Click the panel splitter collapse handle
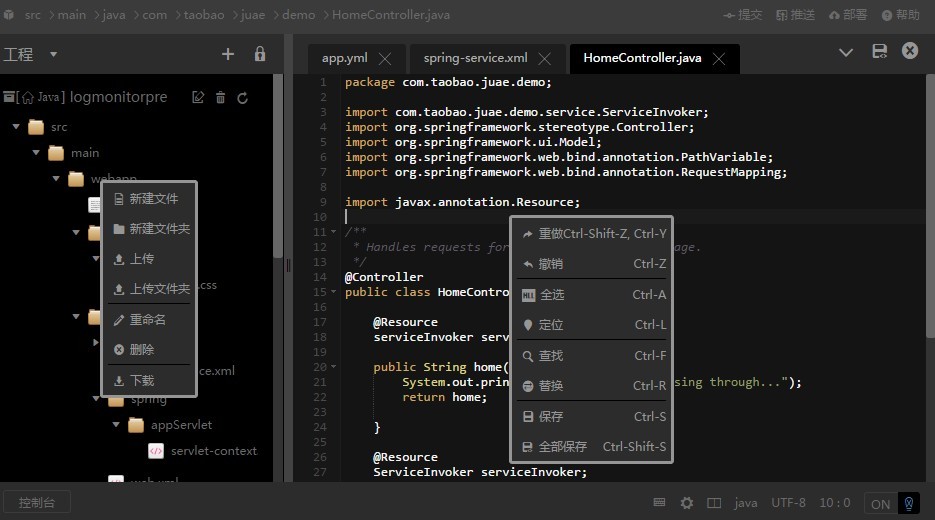Viewport: 935px width, 520px height. click(x=288, y=265)
